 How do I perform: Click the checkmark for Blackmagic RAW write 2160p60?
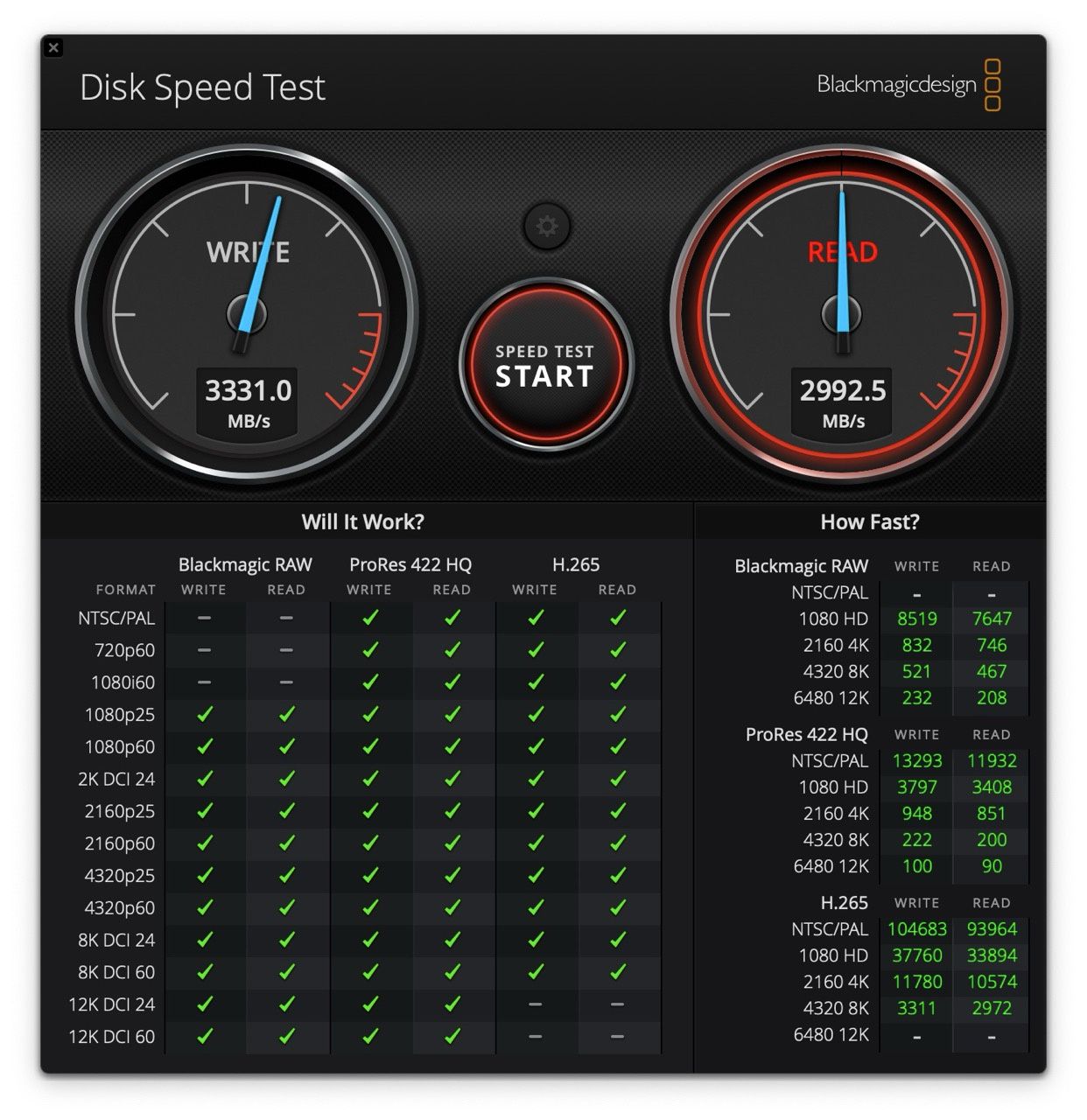click(x=205, y=843)
